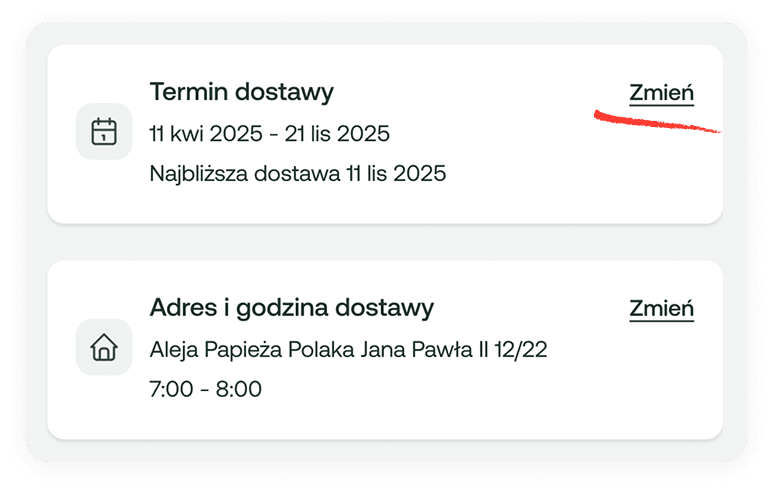
Task: Click the house number 12/22
Action: tap(520, 350)
